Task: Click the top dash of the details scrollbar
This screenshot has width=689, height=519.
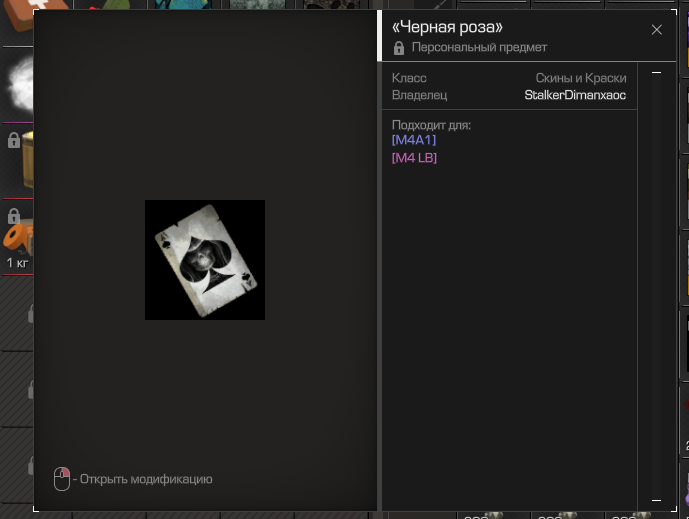Action: pyautogui.click(x=656, y=73)
